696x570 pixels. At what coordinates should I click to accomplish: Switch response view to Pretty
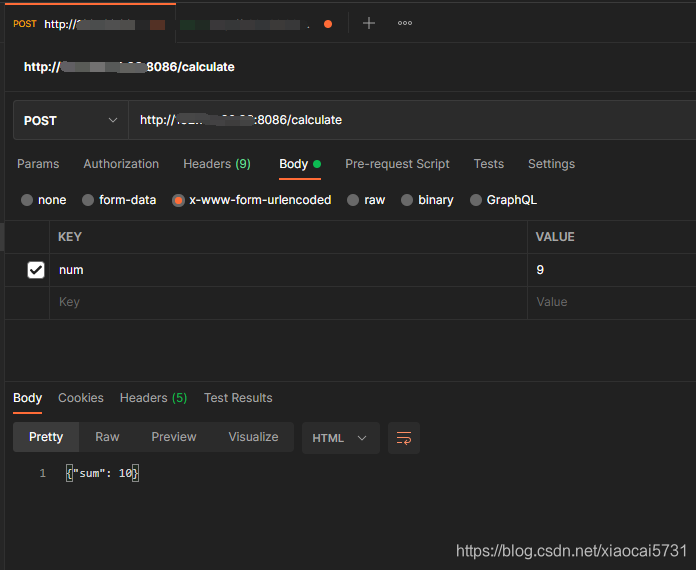point(46,437)
